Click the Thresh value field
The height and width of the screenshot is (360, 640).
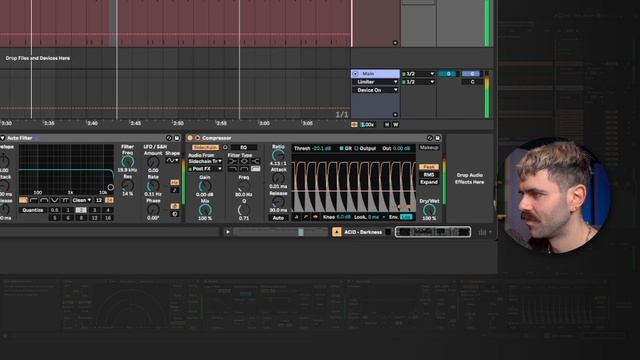[x=321, y=149]
